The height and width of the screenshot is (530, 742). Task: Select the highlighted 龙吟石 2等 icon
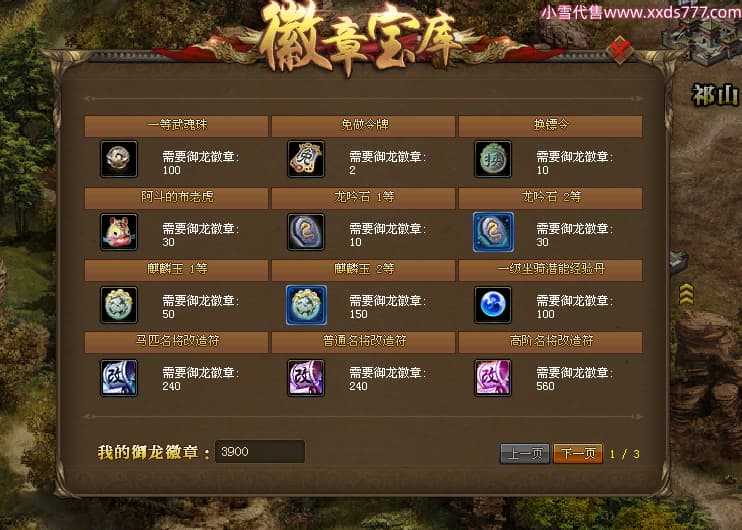[x=493, y=232]
